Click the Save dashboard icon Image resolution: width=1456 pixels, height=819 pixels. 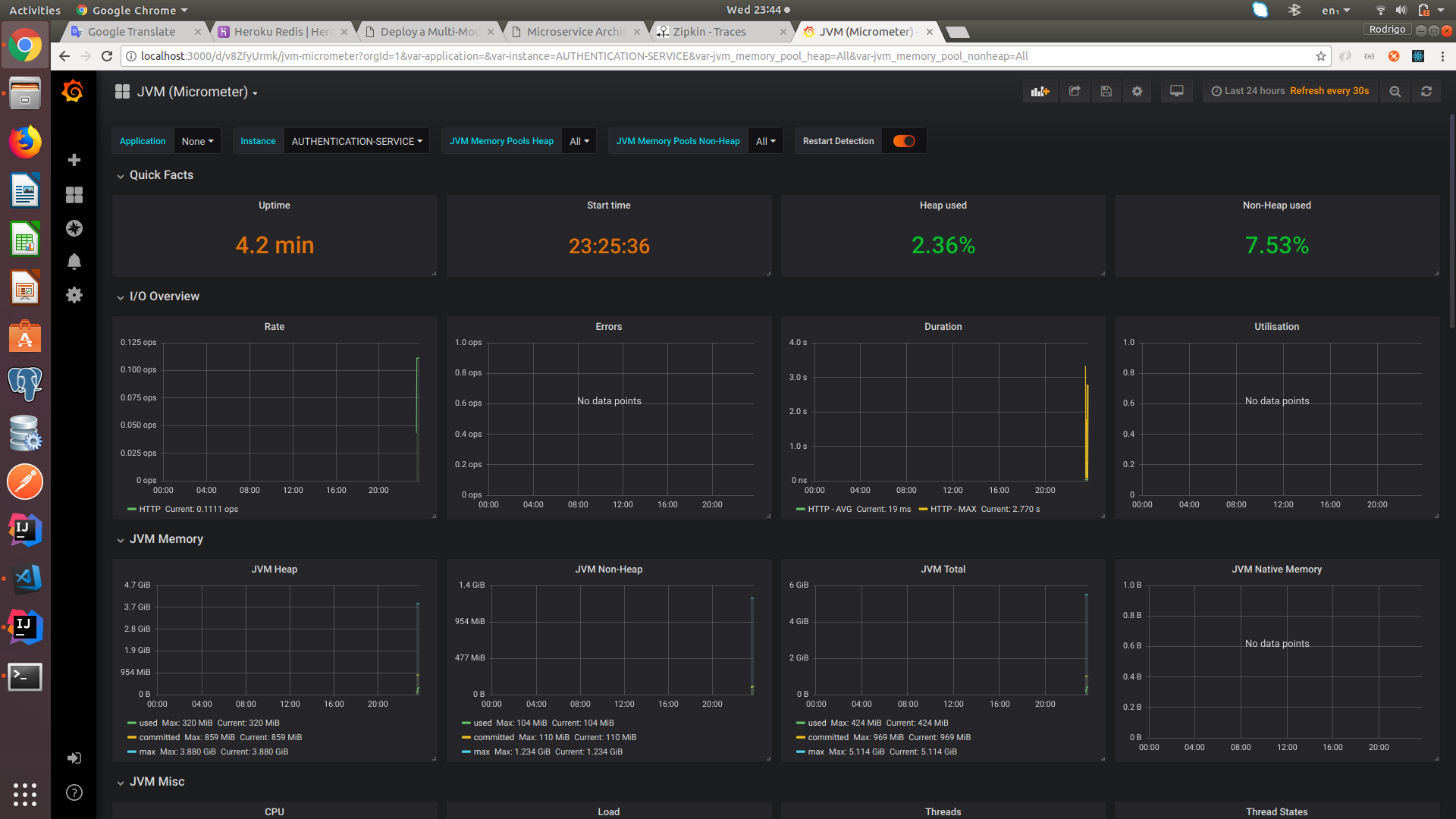(x=1106, y=91)
